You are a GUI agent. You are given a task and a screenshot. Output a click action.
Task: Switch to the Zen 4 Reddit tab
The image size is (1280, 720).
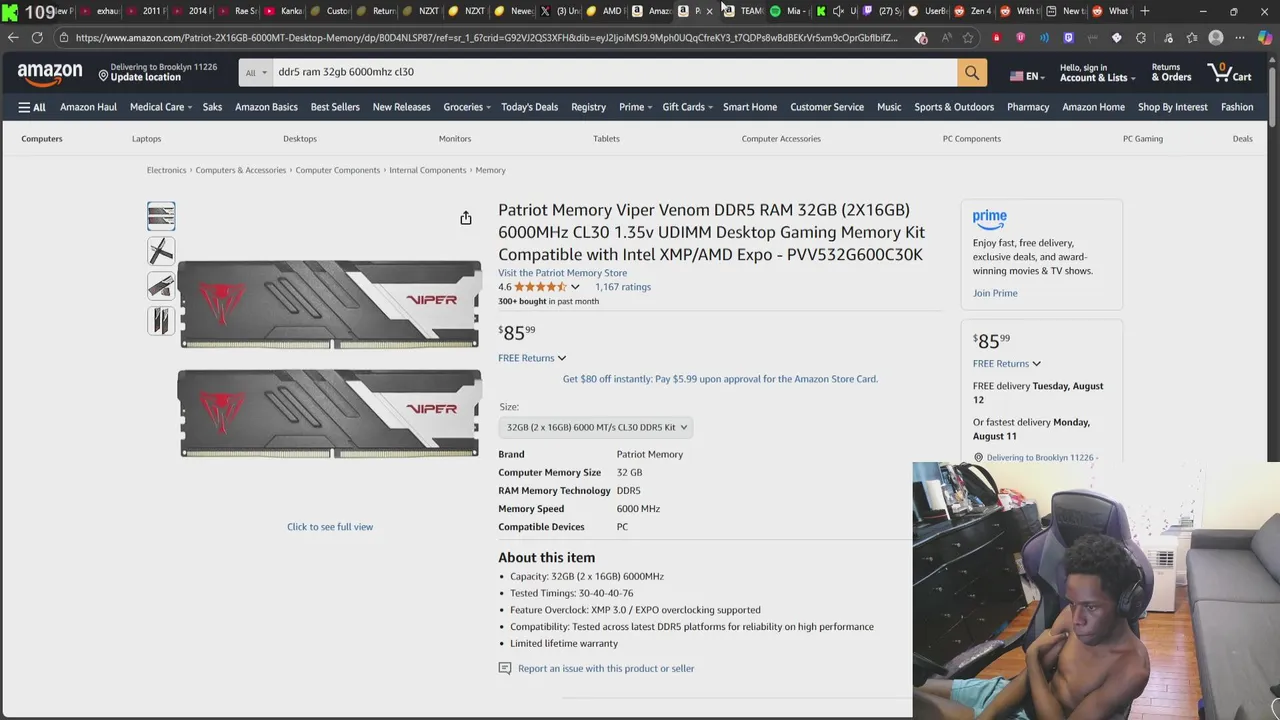972,11
